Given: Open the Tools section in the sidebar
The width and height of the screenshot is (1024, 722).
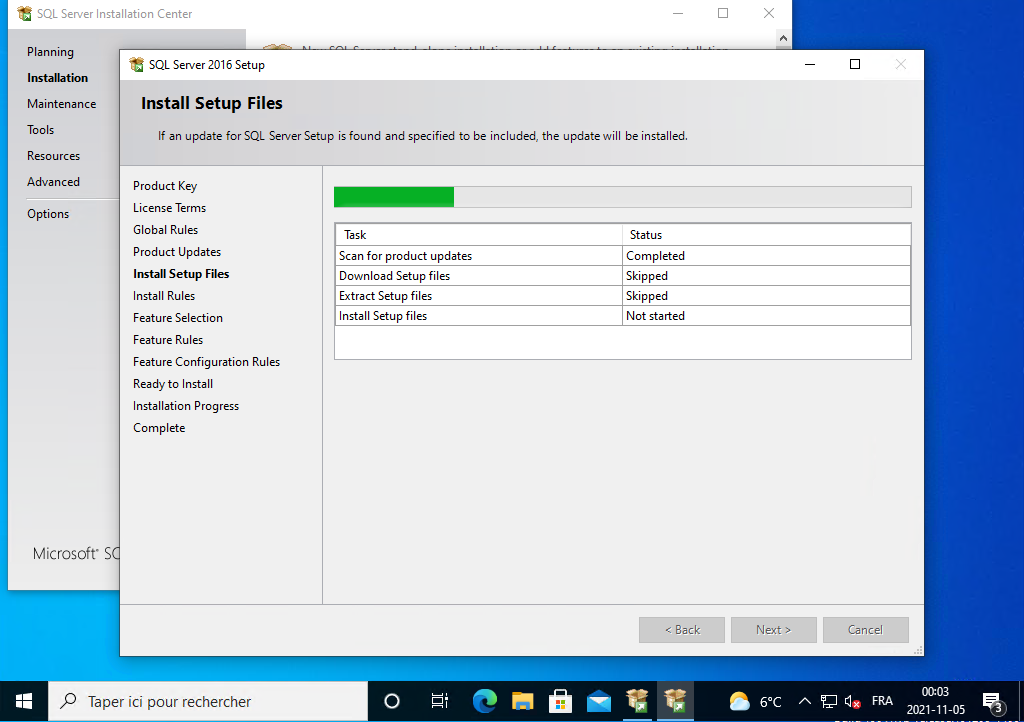Looking at the screenshot, I should (40, 130).
